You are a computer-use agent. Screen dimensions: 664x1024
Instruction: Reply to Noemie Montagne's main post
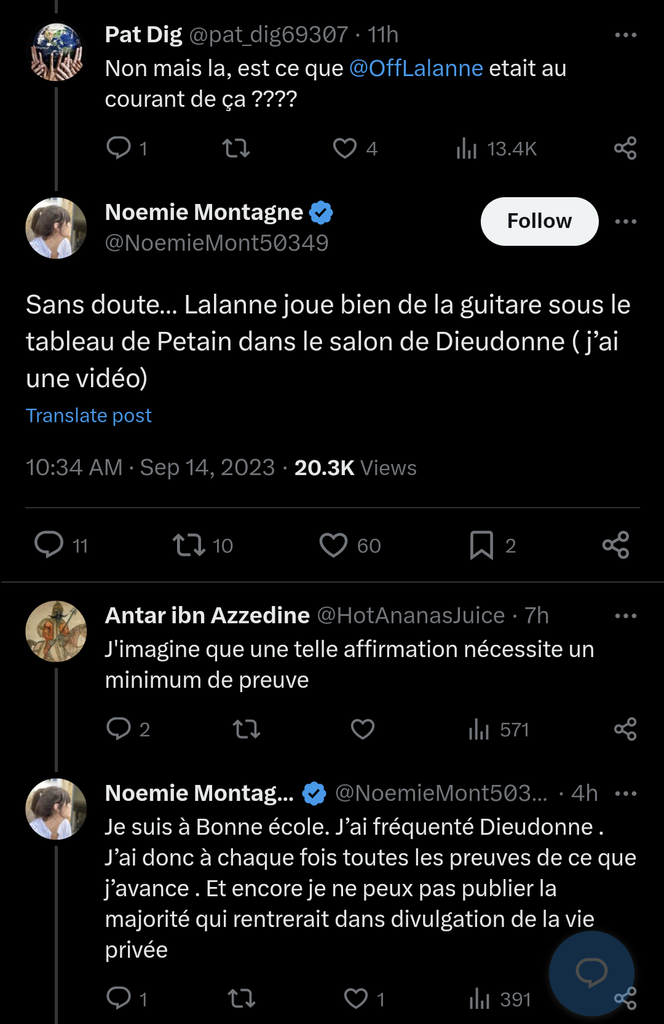coord(49,544)
